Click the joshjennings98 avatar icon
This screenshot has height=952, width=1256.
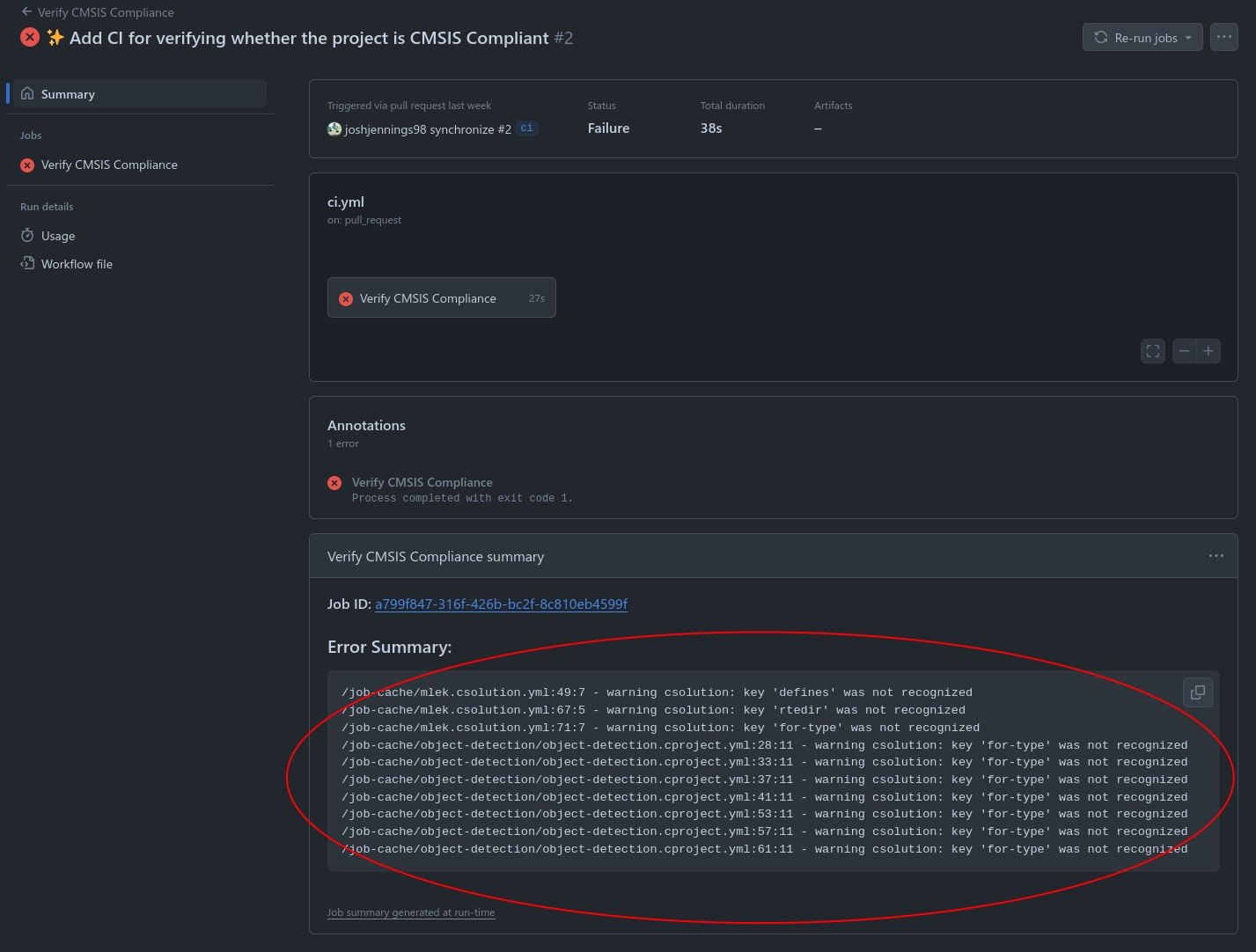[334, 129]
